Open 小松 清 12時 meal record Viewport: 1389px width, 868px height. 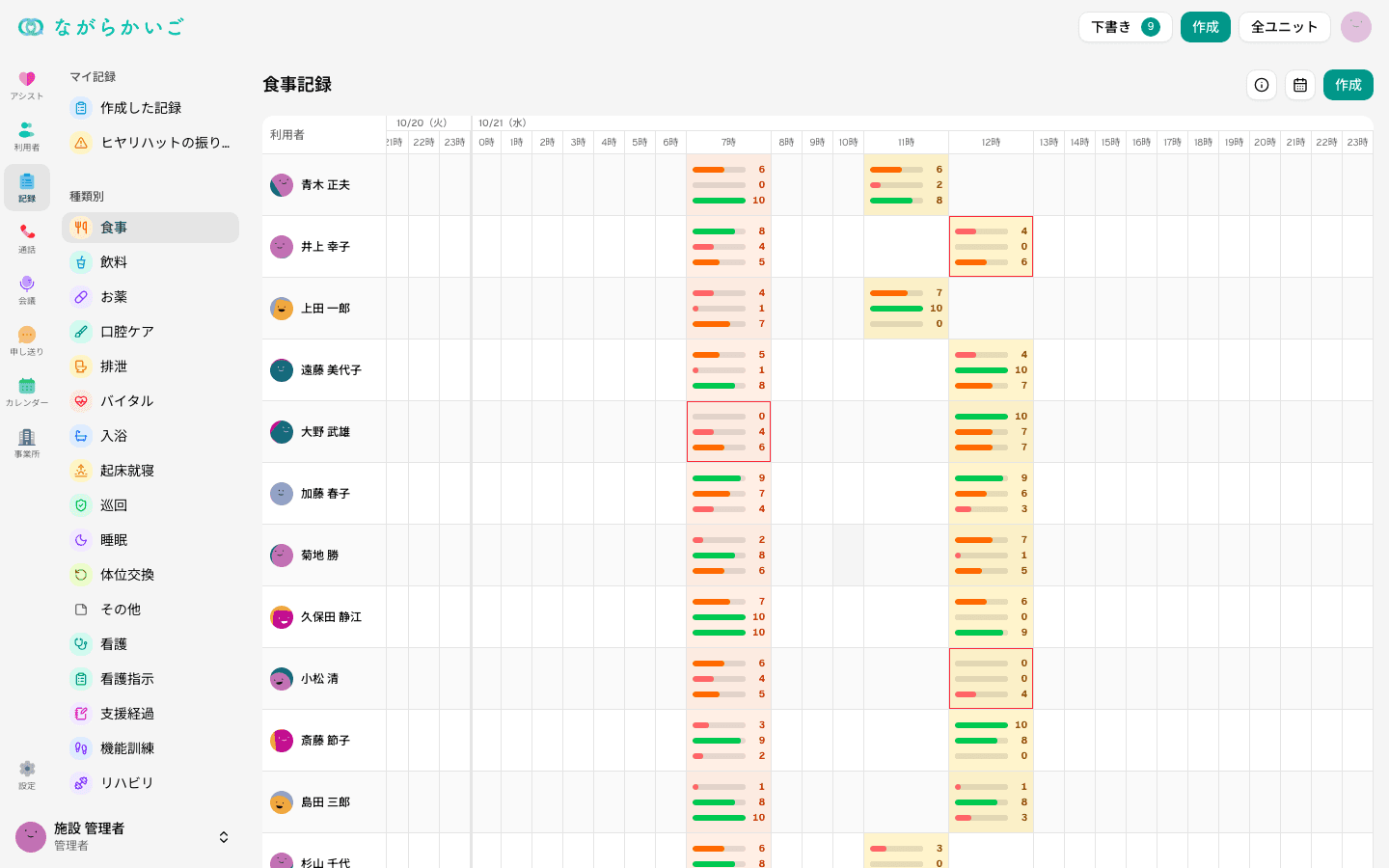pos(991,679)
